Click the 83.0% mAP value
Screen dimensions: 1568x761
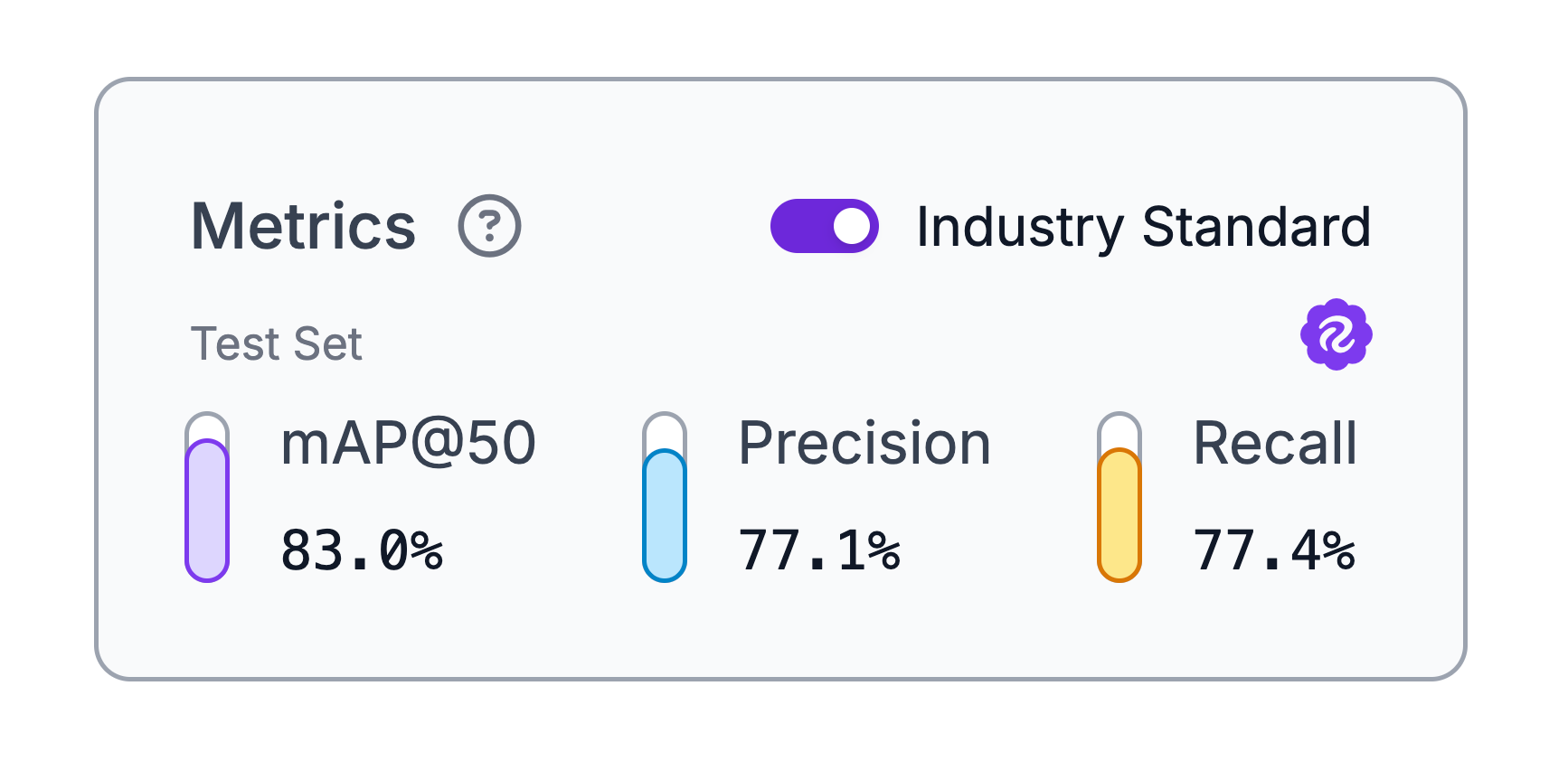coord(362,550)
